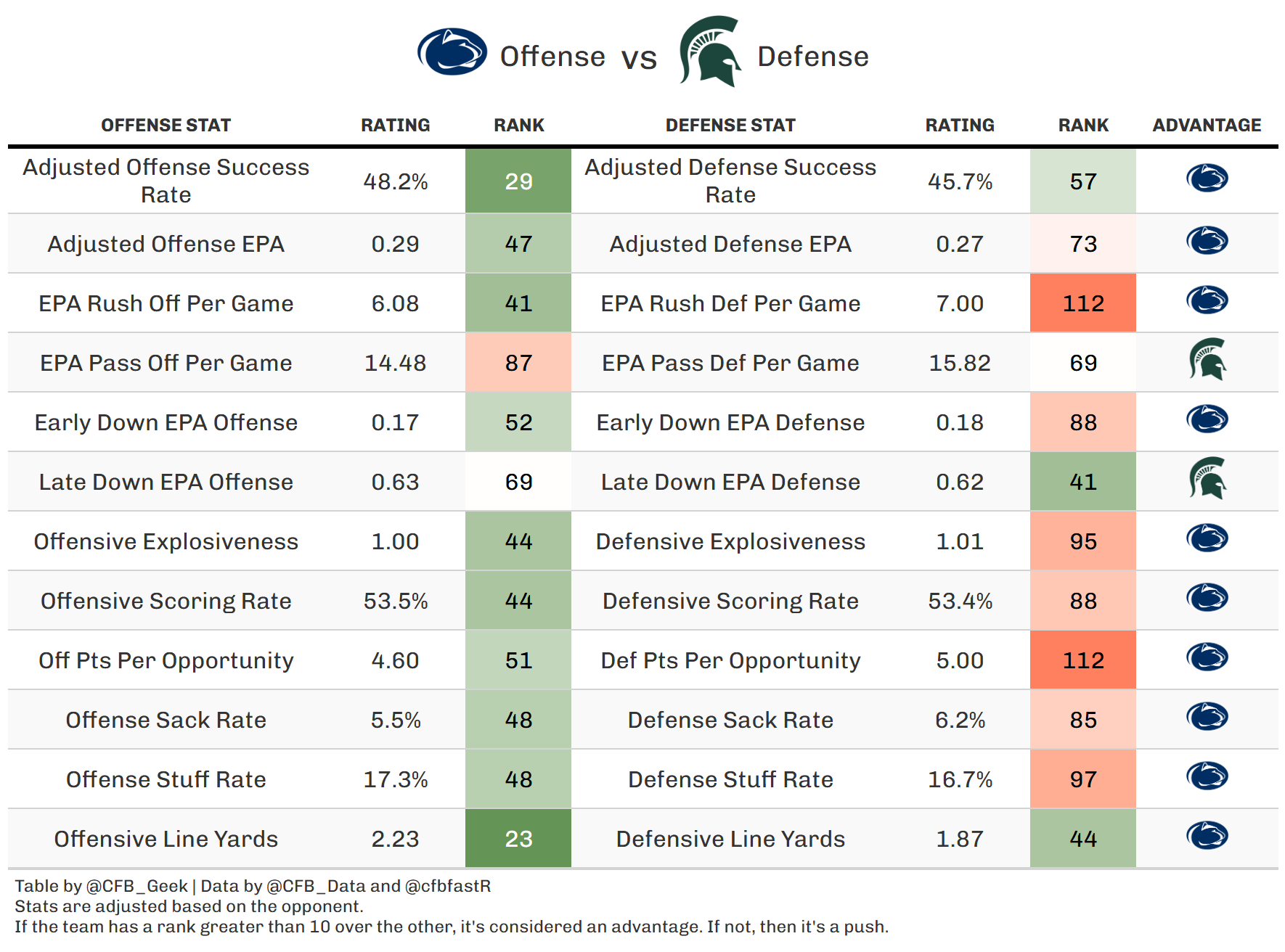Click the dark green rank 23 cell
Viewport: 1285px width, 952px height.
click(x=518, y=839)
